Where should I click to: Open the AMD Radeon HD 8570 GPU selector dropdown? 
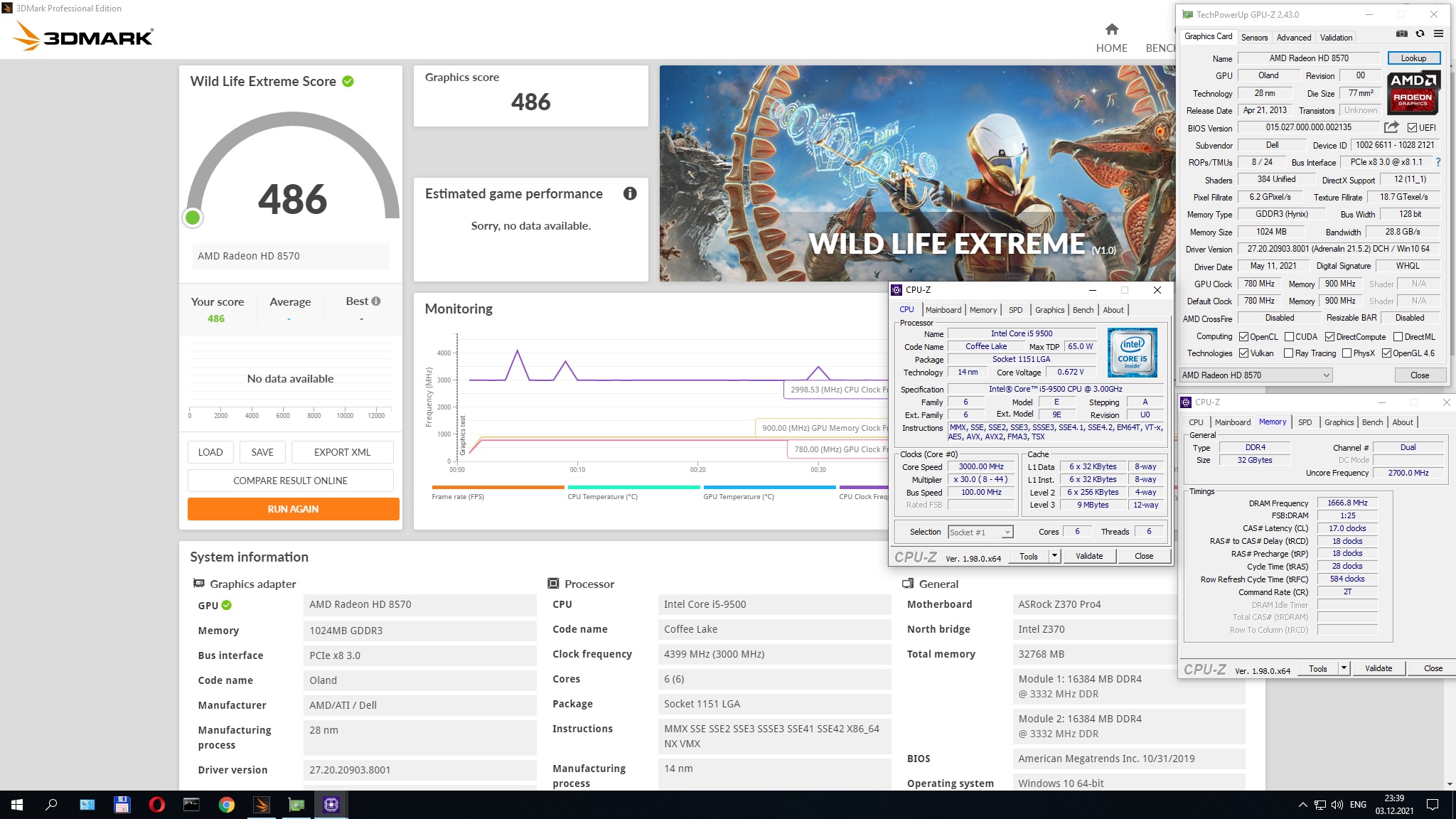[x=1256, y=375]
